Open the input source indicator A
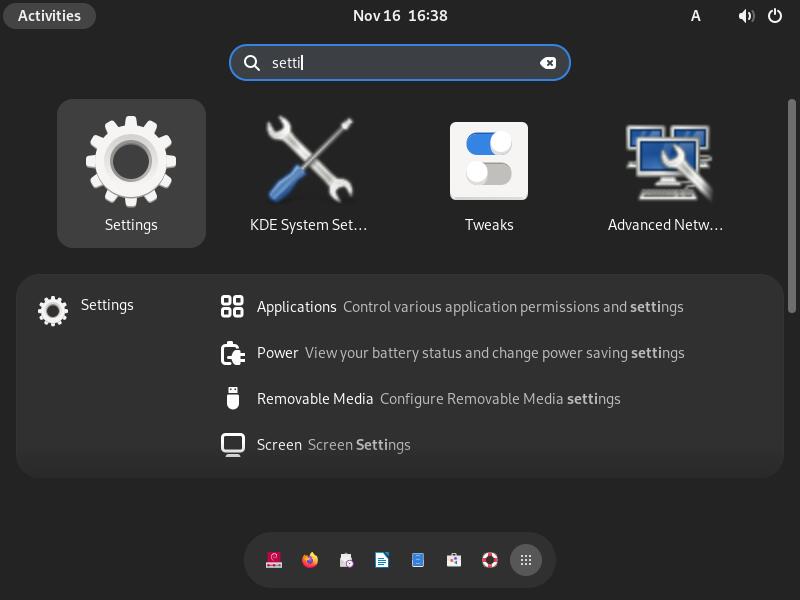The image size is (800, 600). pyautogui.click(x=695, y=16)
